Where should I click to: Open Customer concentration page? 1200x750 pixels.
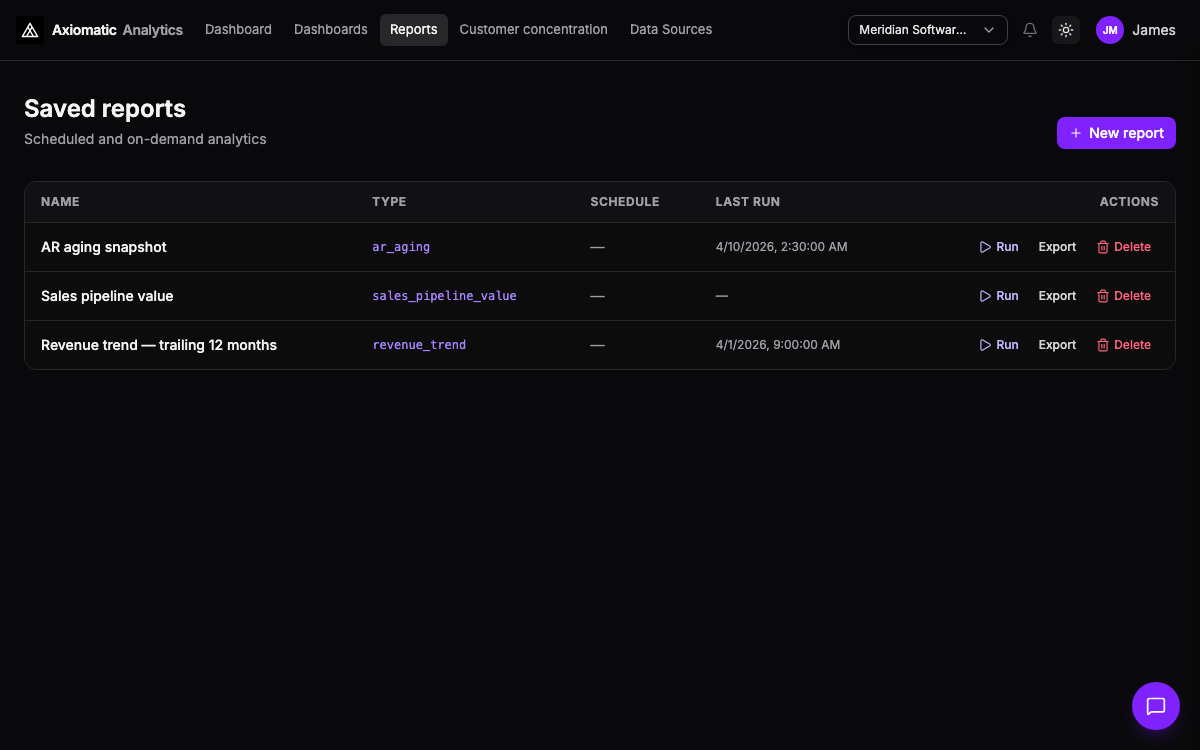pos(533,30)
